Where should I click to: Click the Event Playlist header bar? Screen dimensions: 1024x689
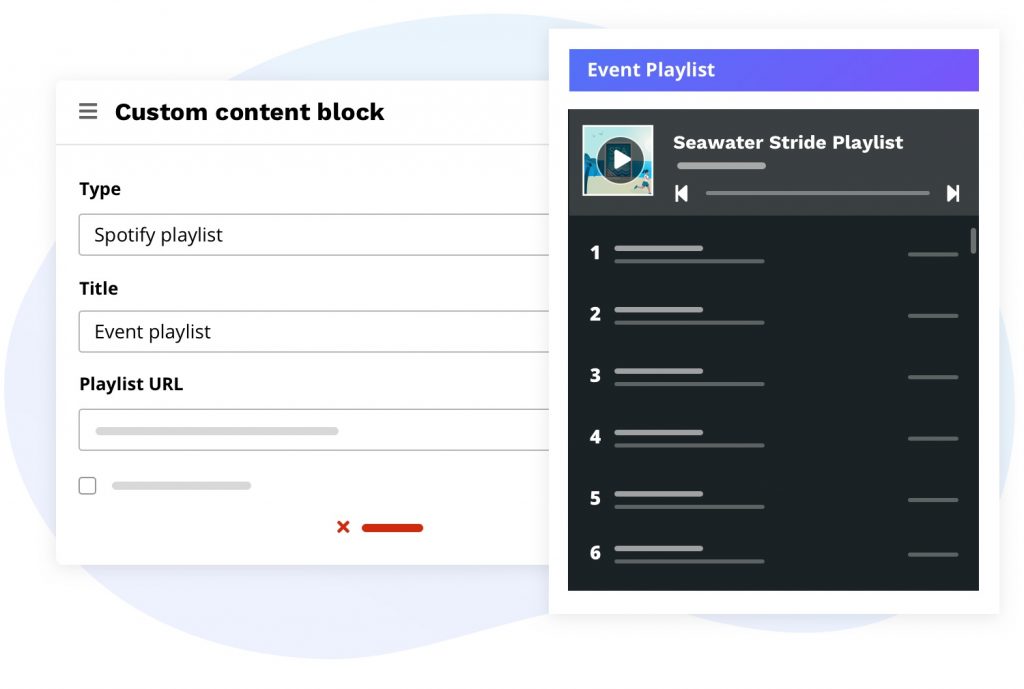pyautogui.click(x=773, y=70)
